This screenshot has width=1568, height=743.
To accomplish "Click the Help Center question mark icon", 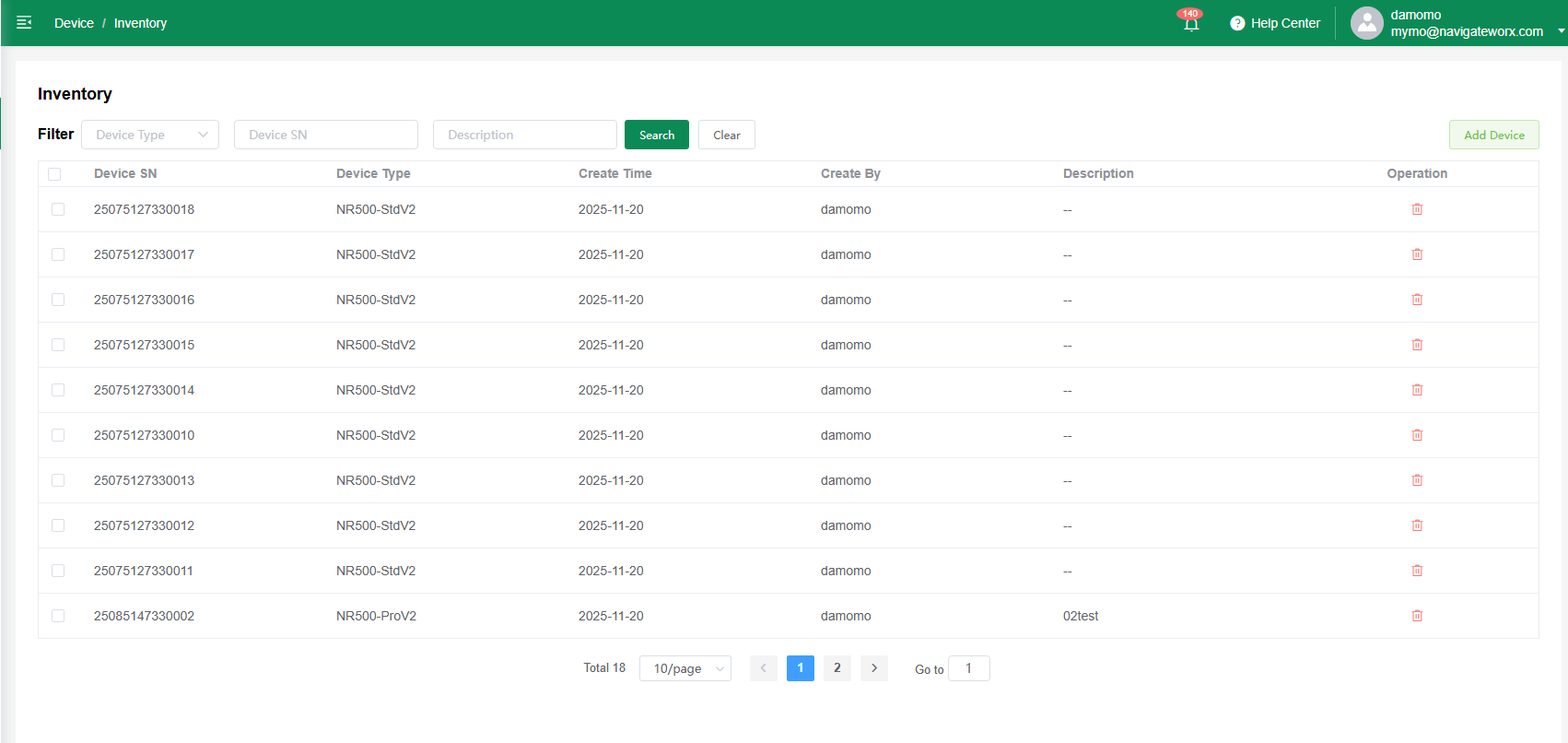I will [x=1237, y=23].
